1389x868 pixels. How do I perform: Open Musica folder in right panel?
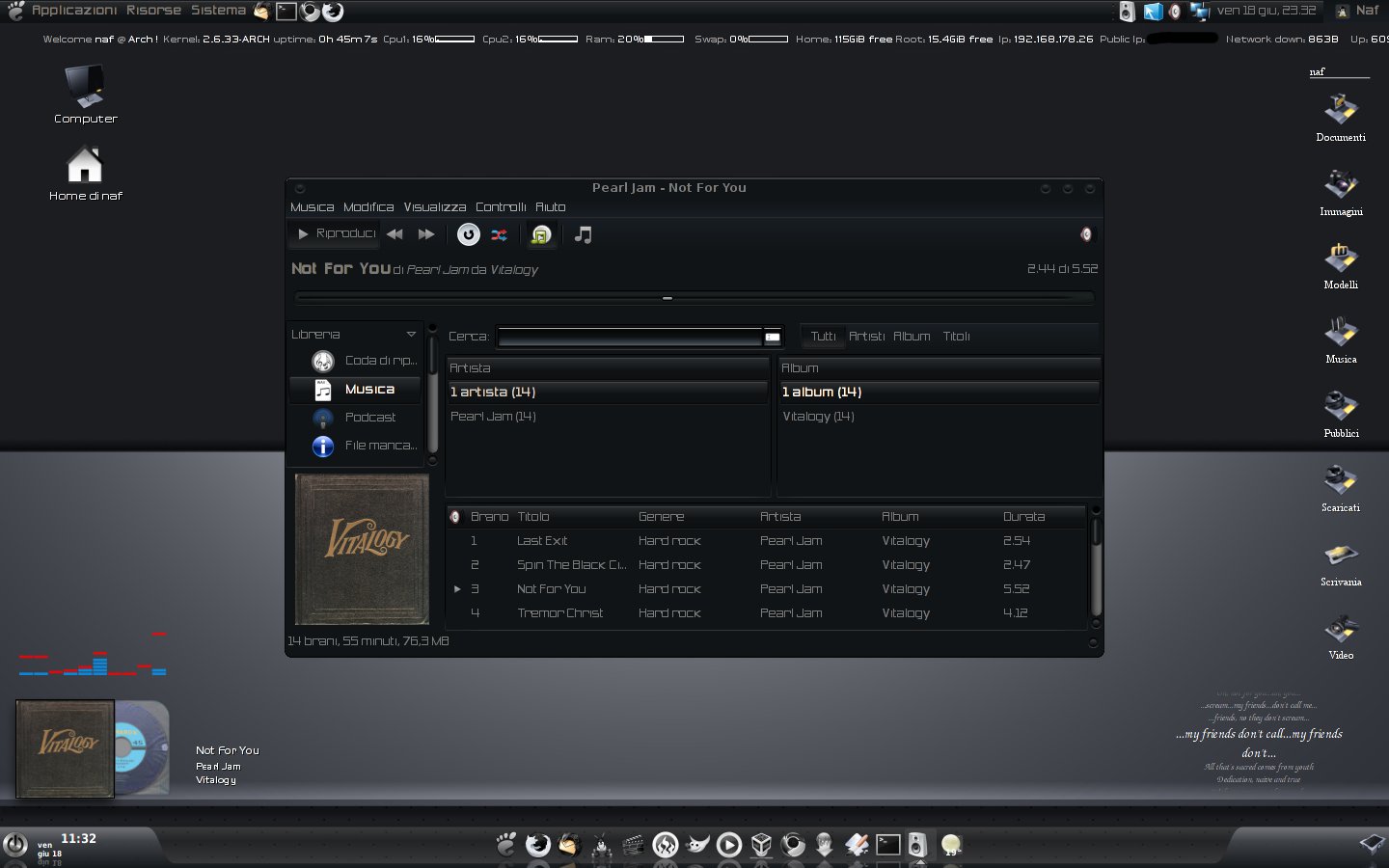point(1341,339)
